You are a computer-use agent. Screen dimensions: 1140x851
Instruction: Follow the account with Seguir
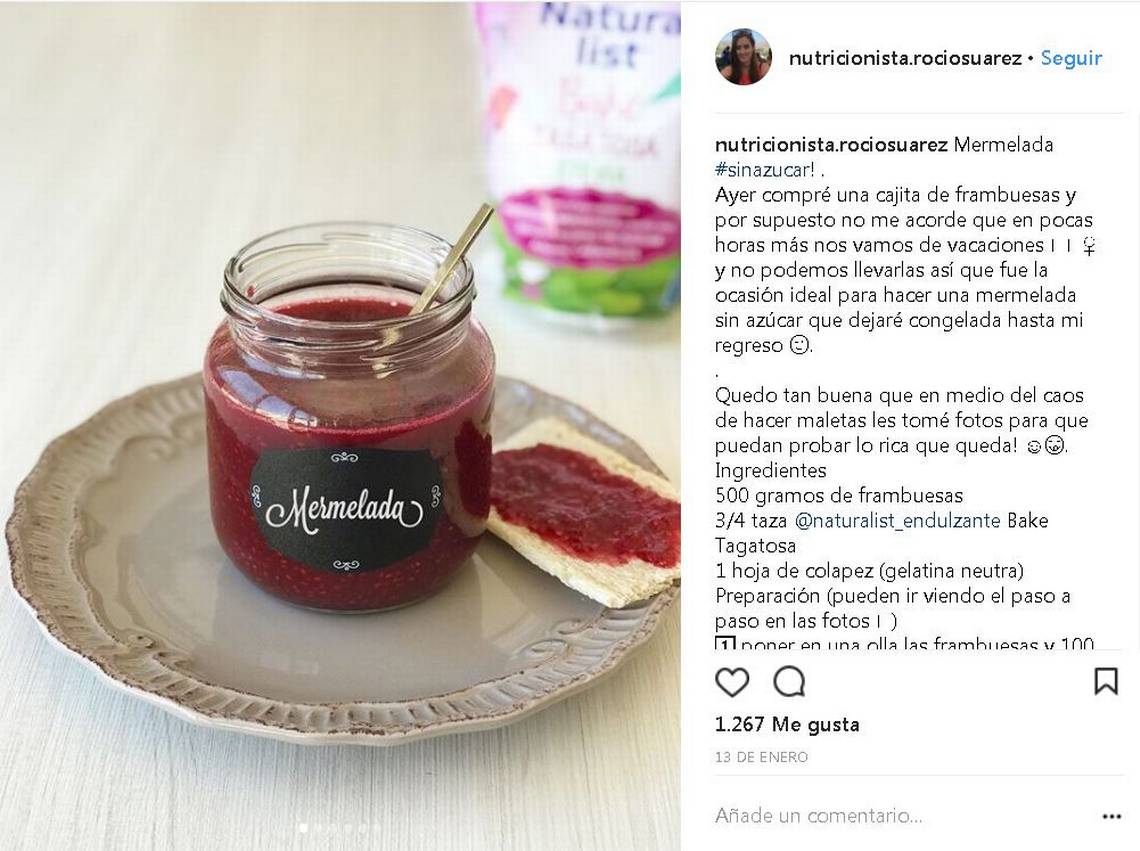click(1072, 58)
